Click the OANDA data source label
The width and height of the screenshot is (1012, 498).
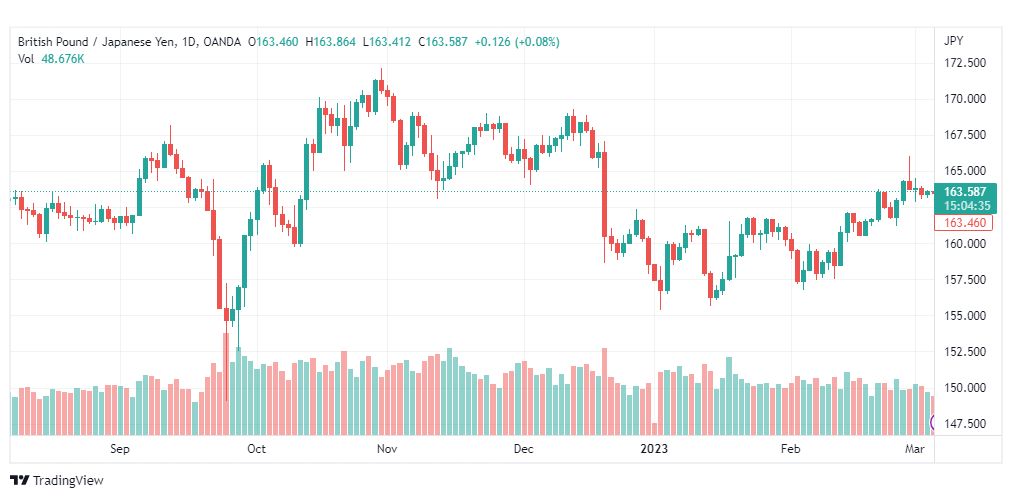pos(221,42)
